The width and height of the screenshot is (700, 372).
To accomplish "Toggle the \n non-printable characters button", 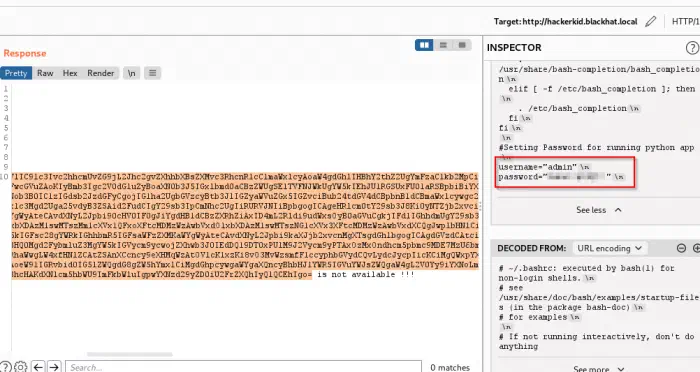I will (131, 73).
